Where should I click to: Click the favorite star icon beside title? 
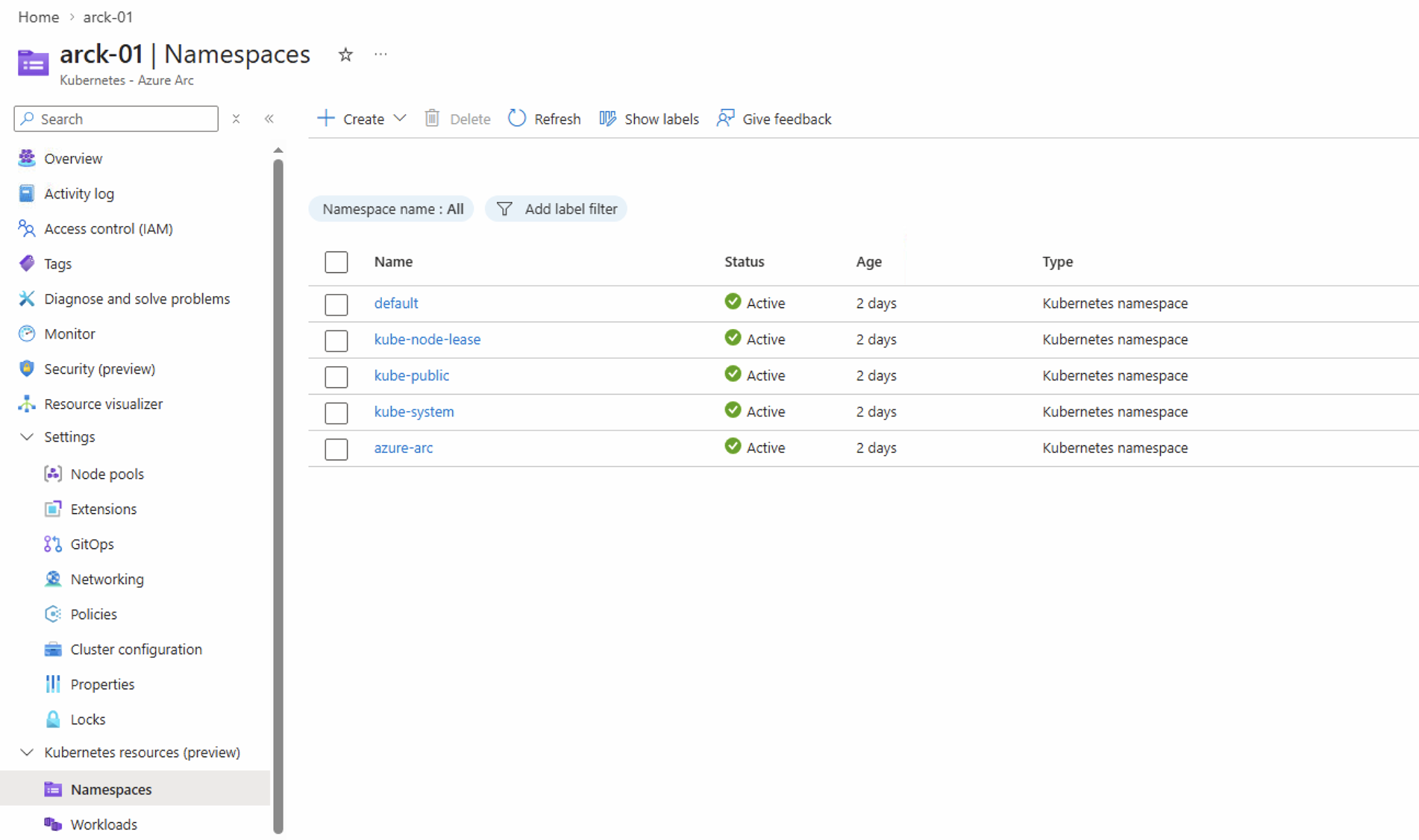pos(345,54)
